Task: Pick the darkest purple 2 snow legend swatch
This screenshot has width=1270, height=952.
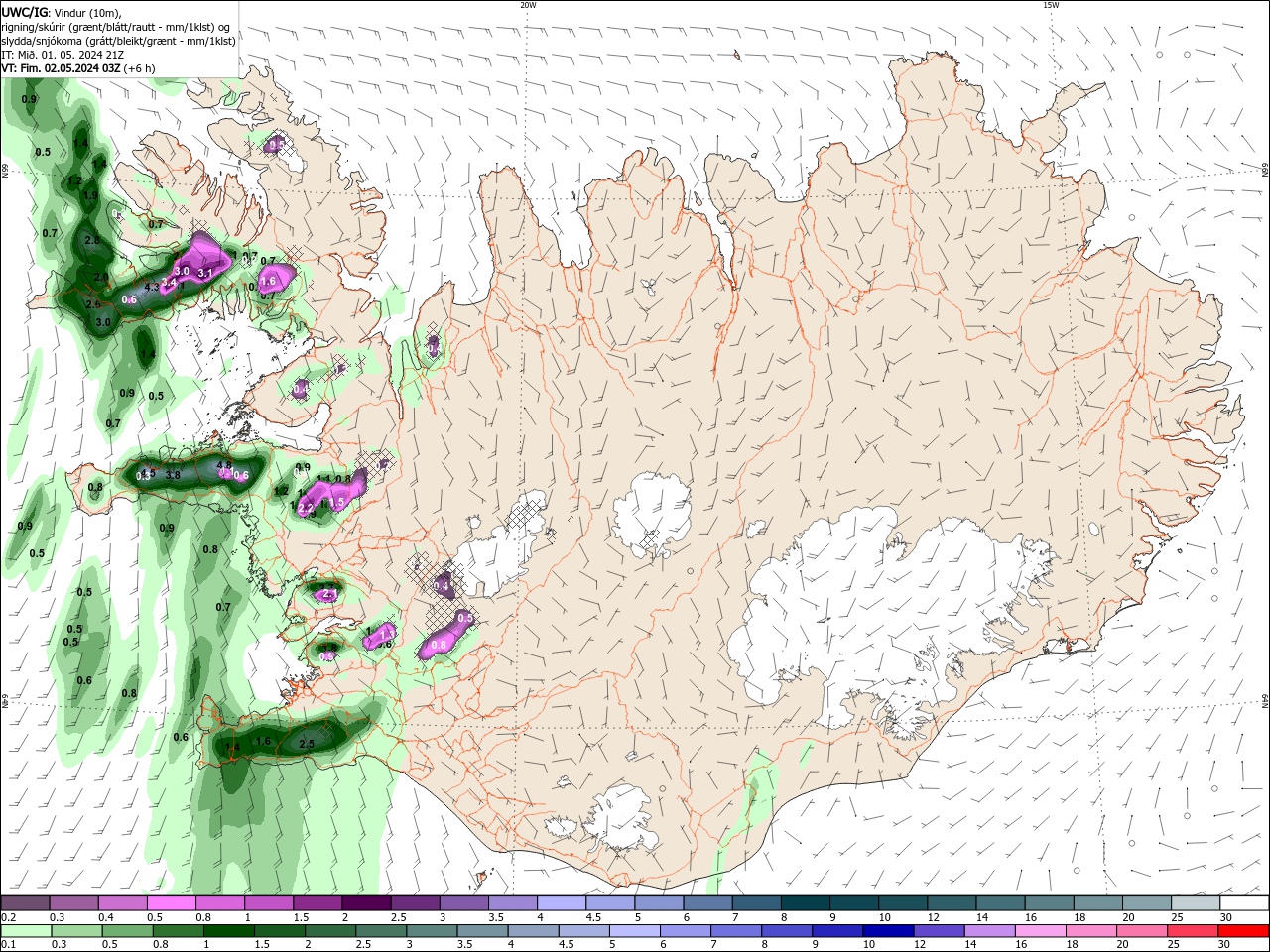Action: (x=366, y=903)
